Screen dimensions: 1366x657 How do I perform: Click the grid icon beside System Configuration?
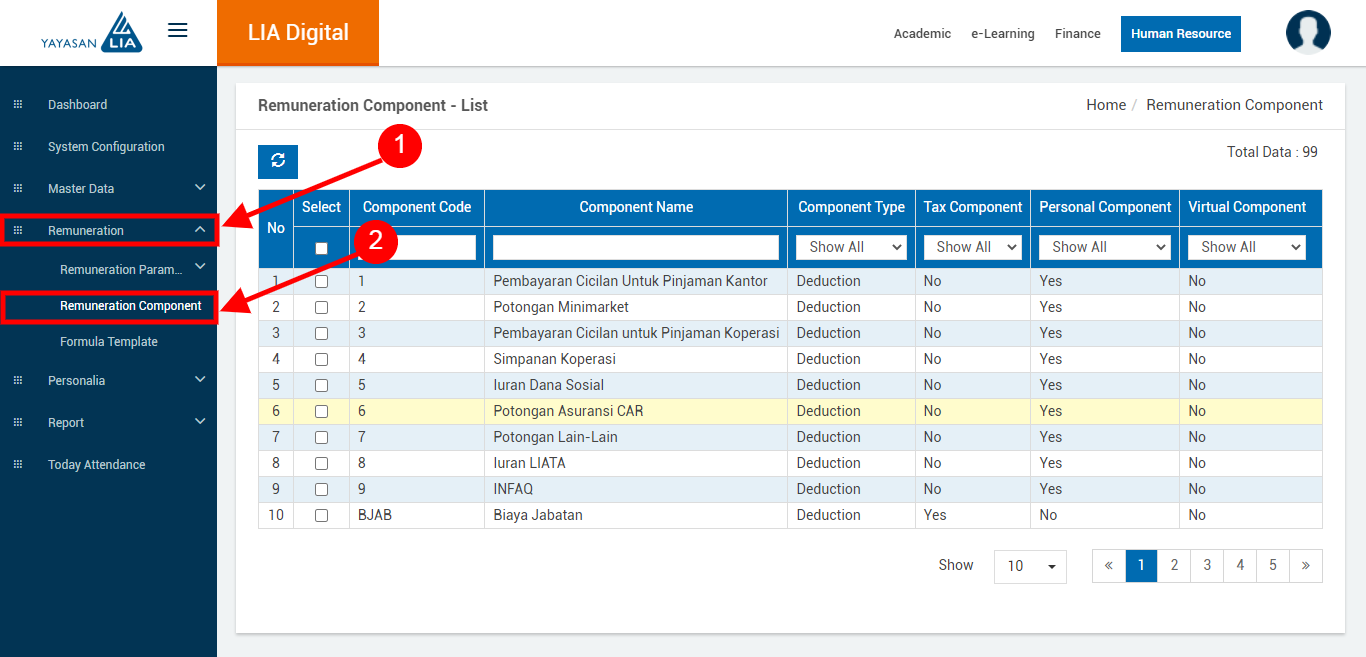tap(17, 147)
